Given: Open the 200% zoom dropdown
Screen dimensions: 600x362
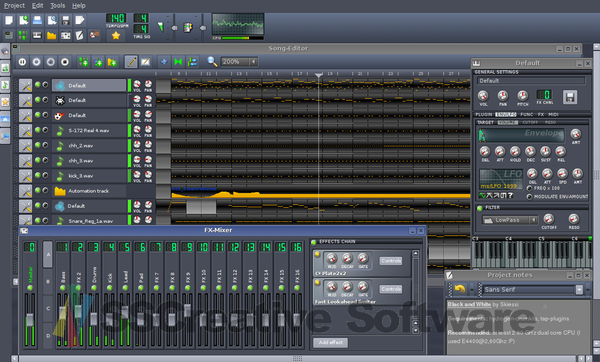Looking at the screenshot, I should (x=253, y=62).
